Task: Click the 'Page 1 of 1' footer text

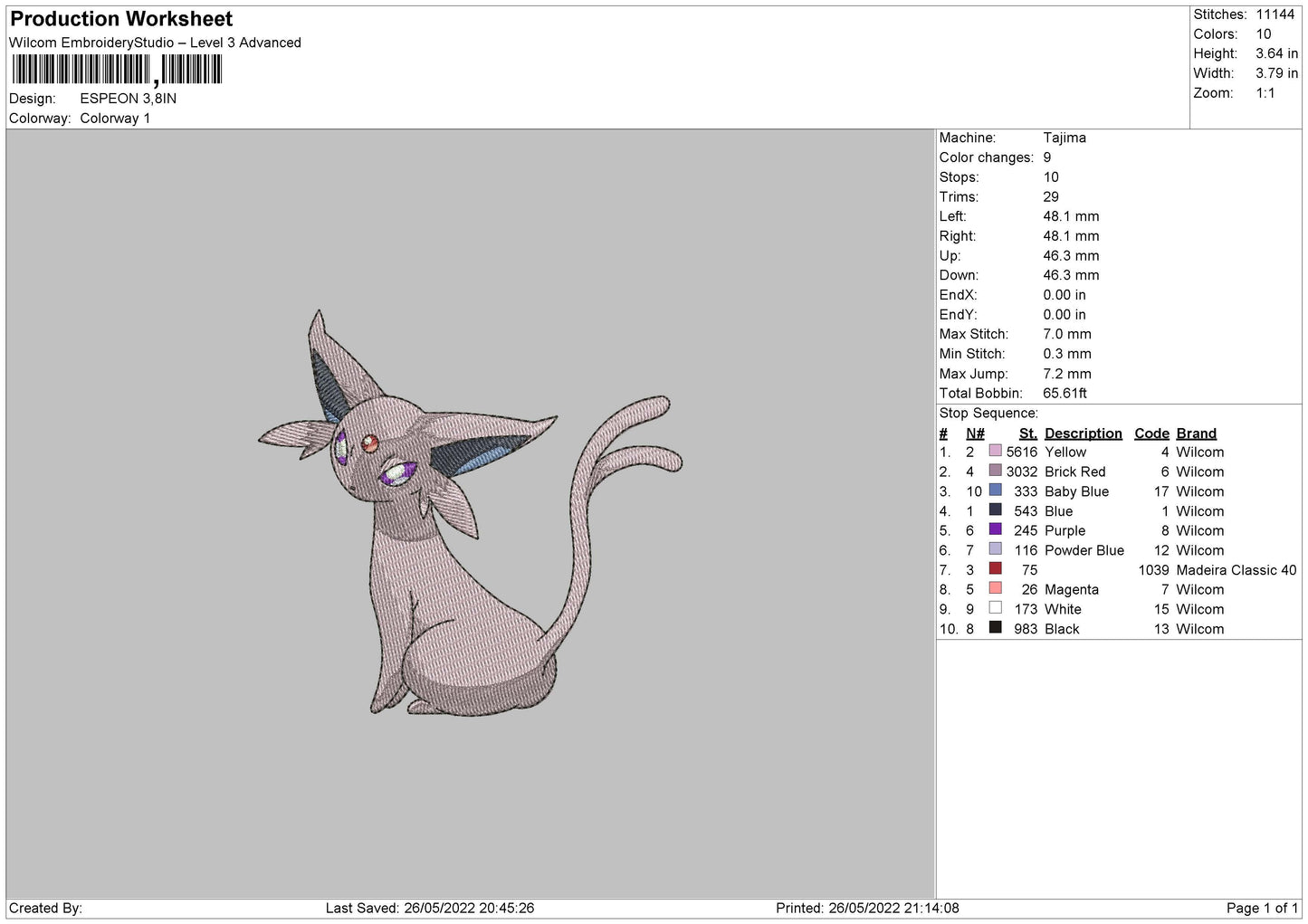Action: point(1262,908)
